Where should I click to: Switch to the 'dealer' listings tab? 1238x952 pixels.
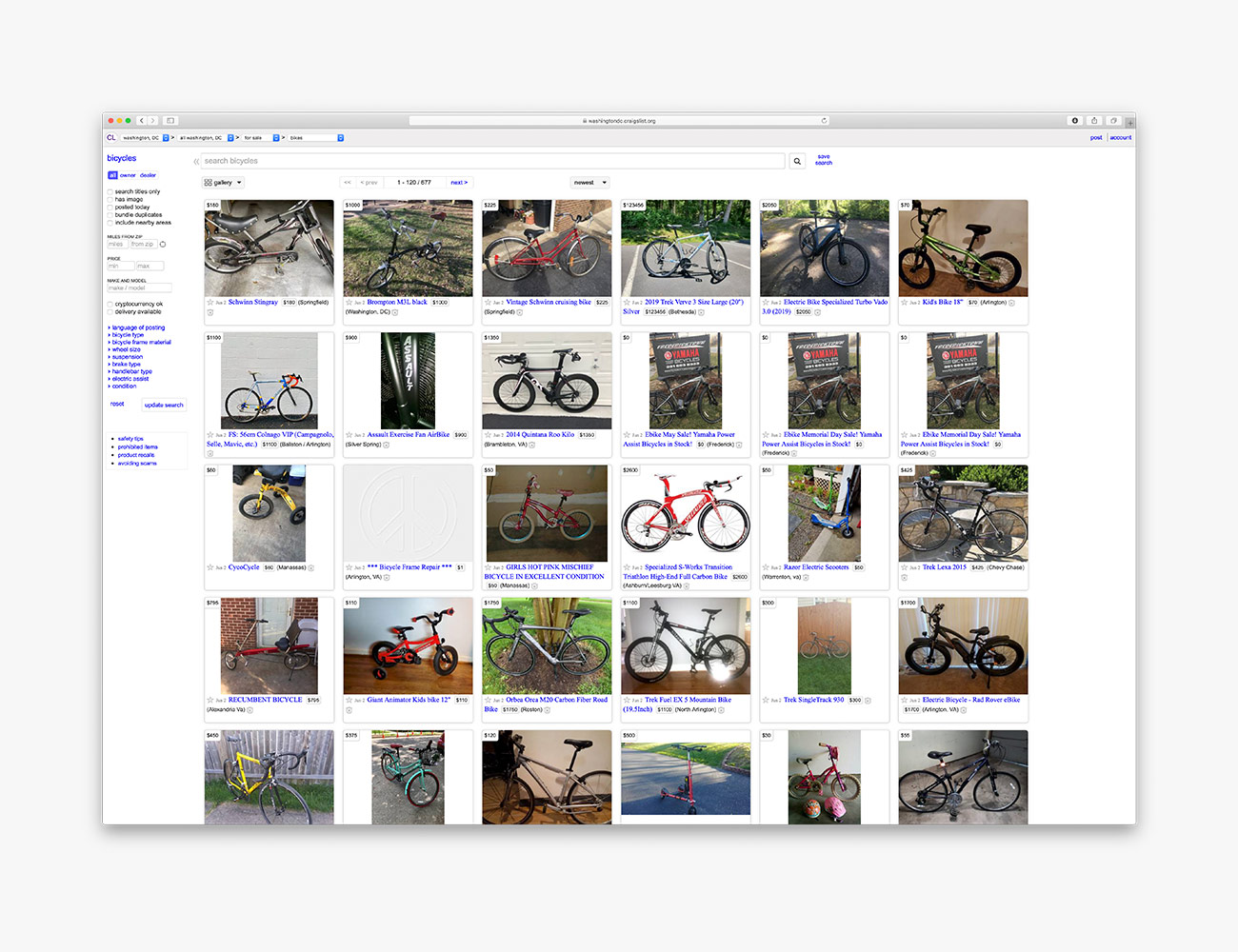coord(148,175)
